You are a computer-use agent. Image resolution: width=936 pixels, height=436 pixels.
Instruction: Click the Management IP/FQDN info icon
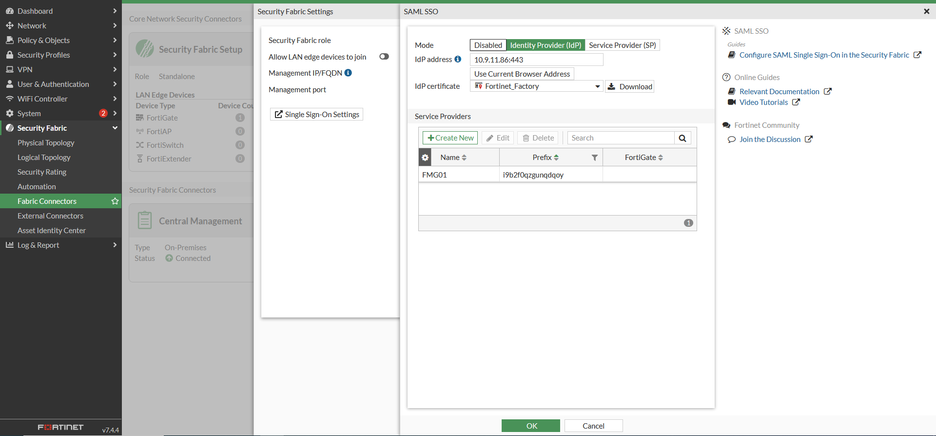tap(348, 73)
